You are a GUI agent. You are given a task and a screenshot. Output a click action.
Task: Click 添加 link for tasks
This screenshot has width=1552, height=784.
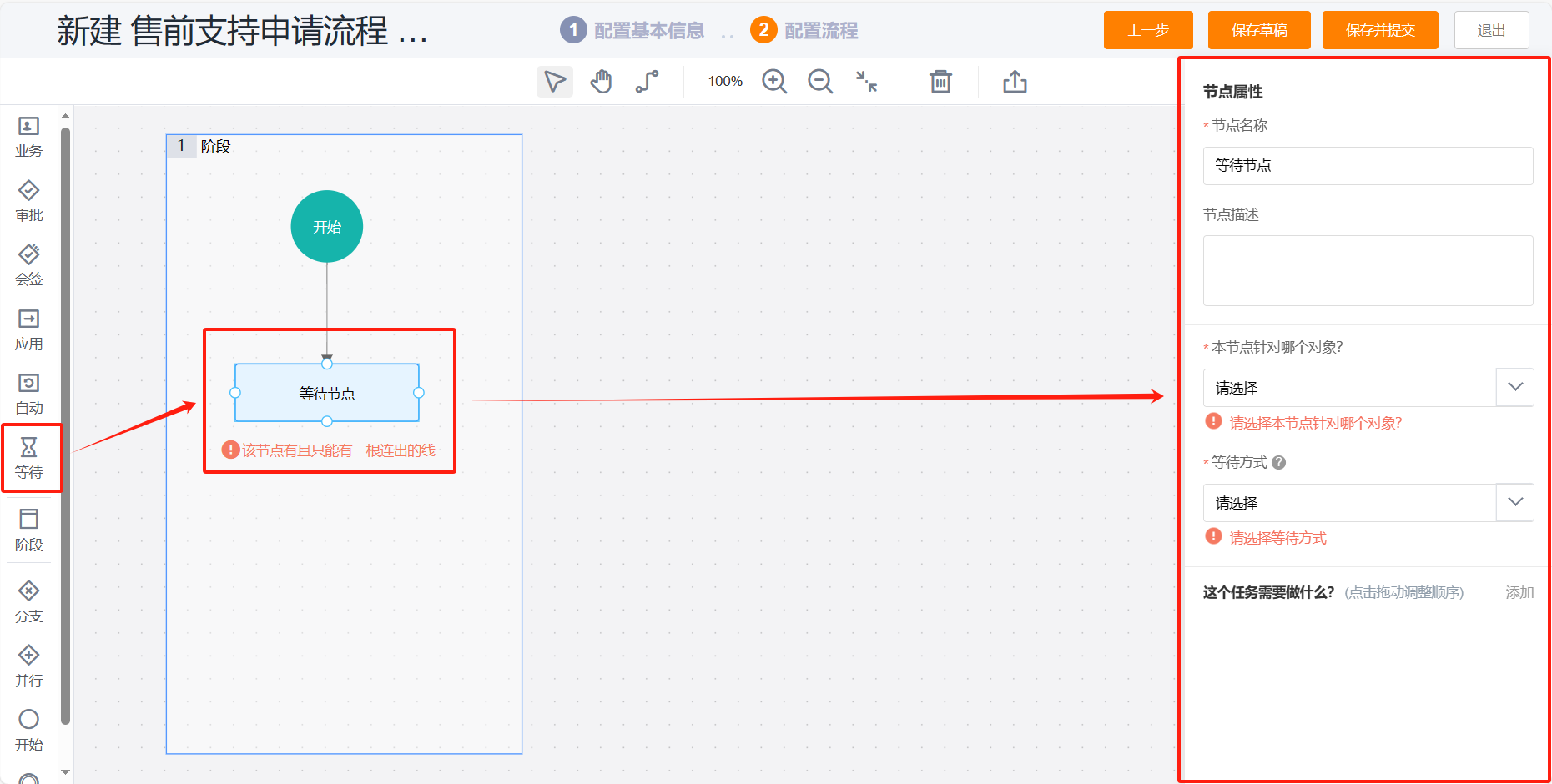[x=1519, y=592]
